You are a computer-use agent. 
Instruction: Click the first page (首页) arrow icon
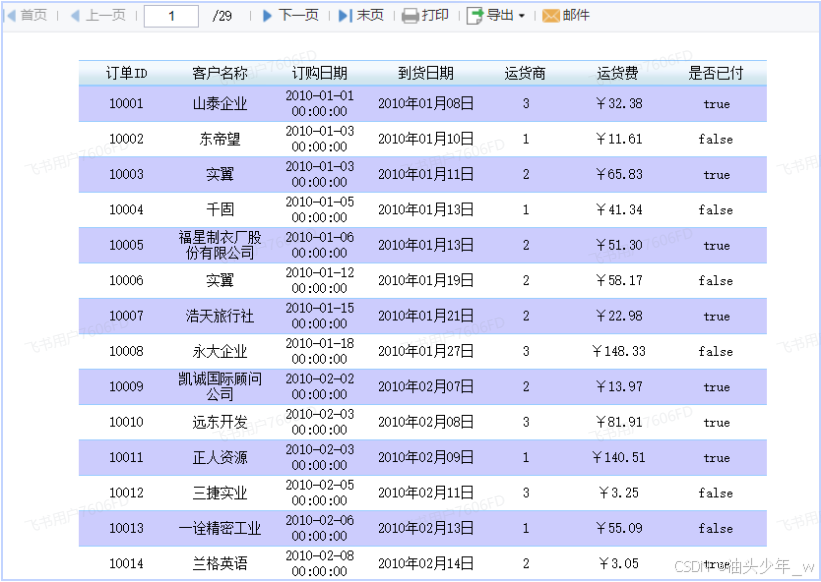coord(10,15)
